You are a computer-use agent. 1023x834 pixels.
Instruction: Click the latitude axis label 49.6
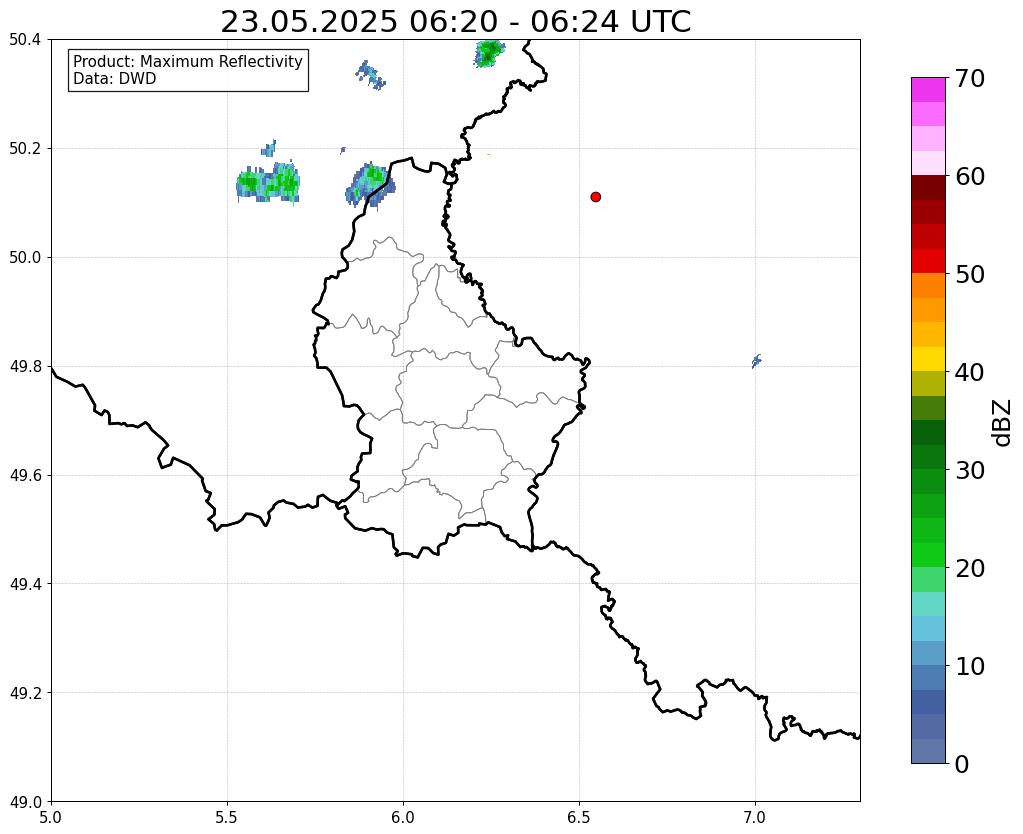[x=25, y=475]
